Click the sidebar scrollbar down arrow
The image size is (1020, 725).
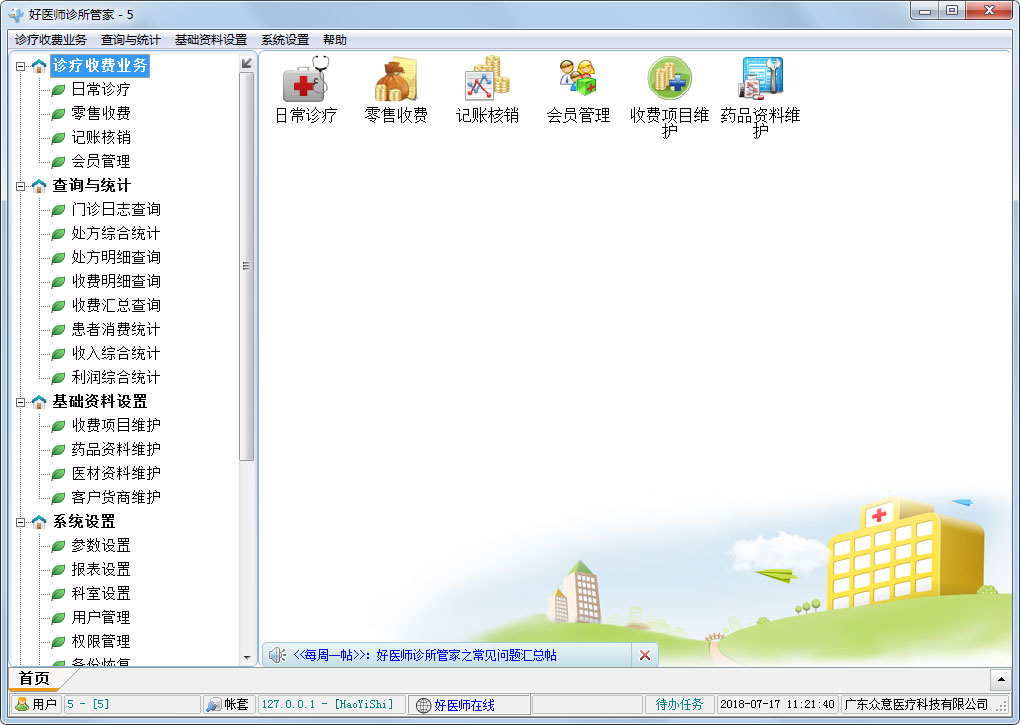[247, 657]
